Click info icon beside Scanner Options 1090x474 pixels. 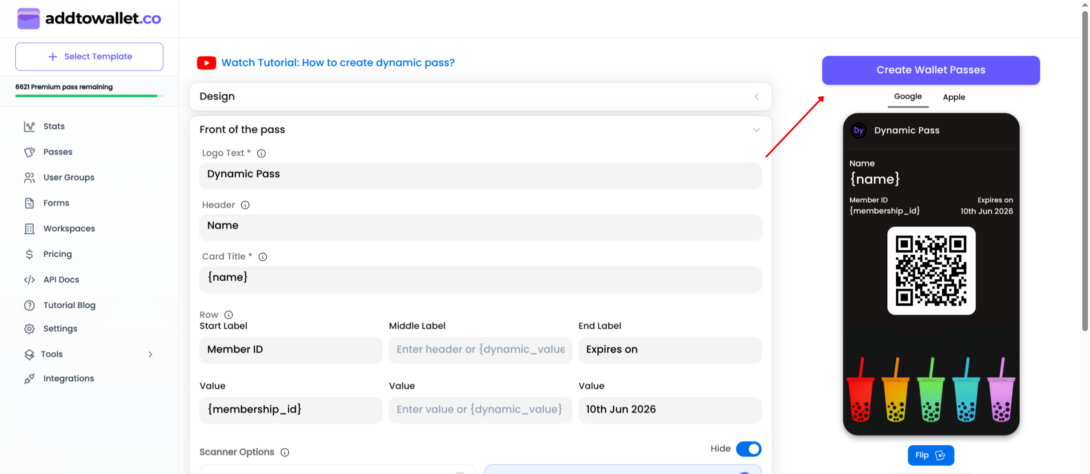coord(284,452)
